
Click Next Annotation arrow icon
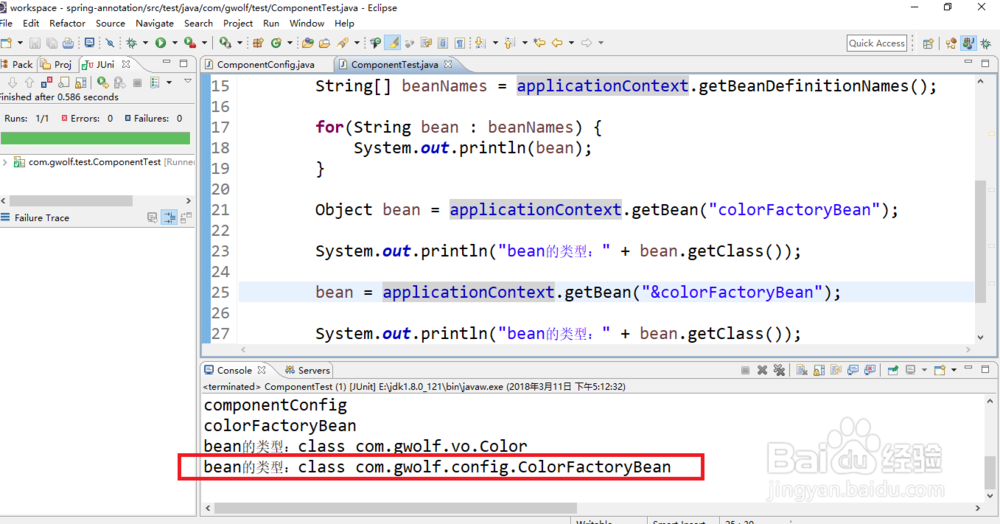click(480, 43)
